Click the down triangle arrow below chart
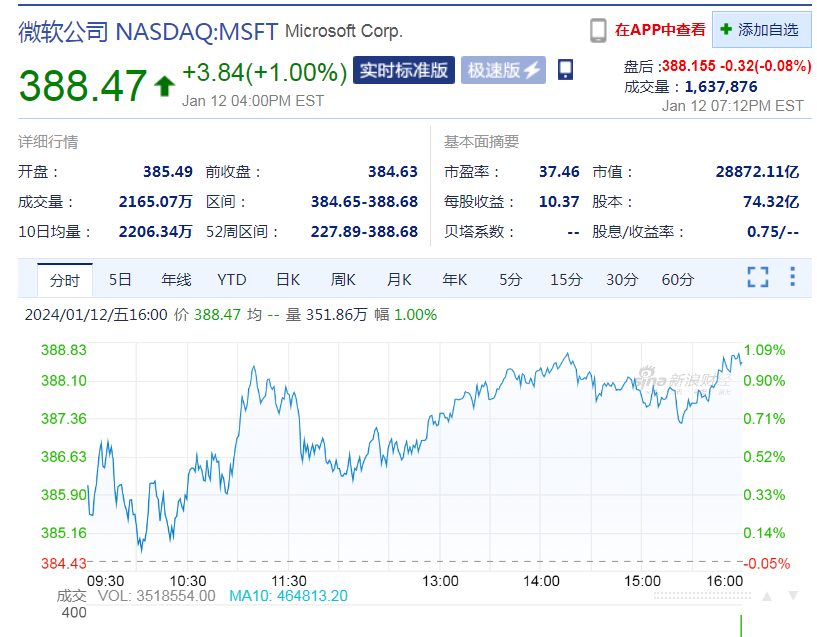 pos(793,596)
